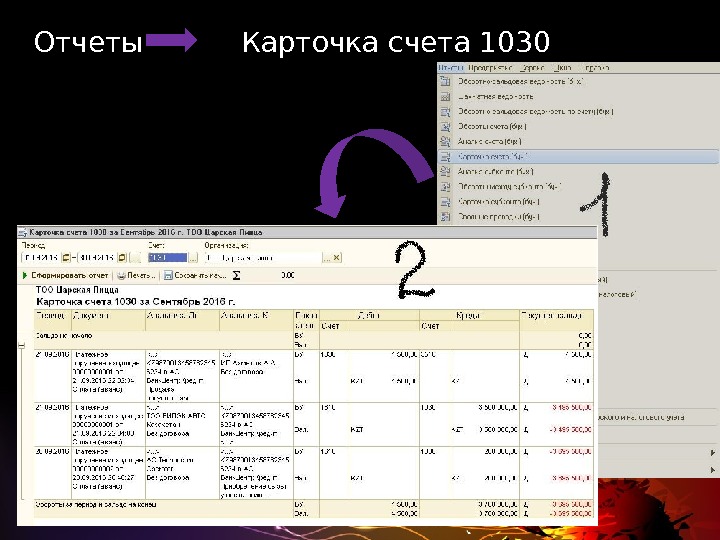Image resolution: width=720 pixels, height=540 pixels.
Task: Click the Анализ субконто (бух) icon
Action: click(x=445, y=172)
